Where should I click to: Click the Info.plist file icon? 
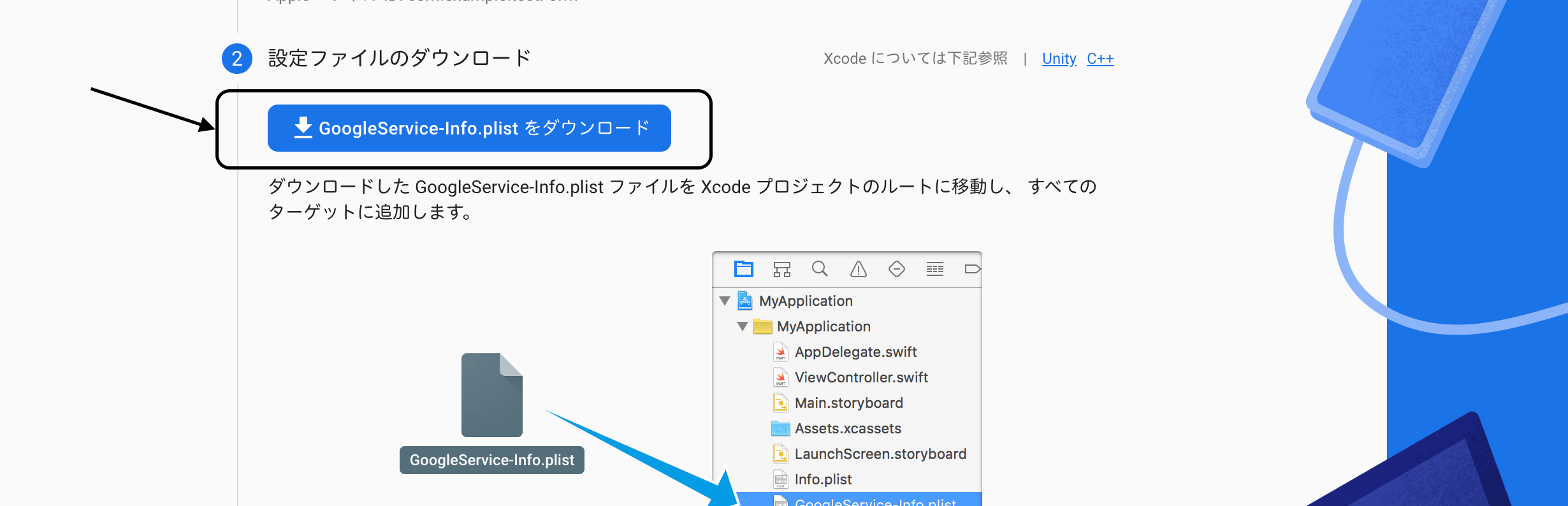tap(780, 479)
